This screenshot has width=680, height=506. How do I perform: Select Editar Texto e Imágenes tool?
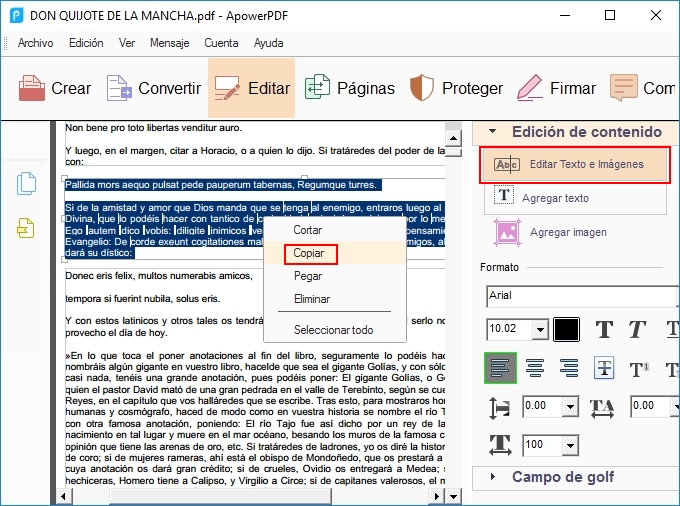click(x=575, y=165)
